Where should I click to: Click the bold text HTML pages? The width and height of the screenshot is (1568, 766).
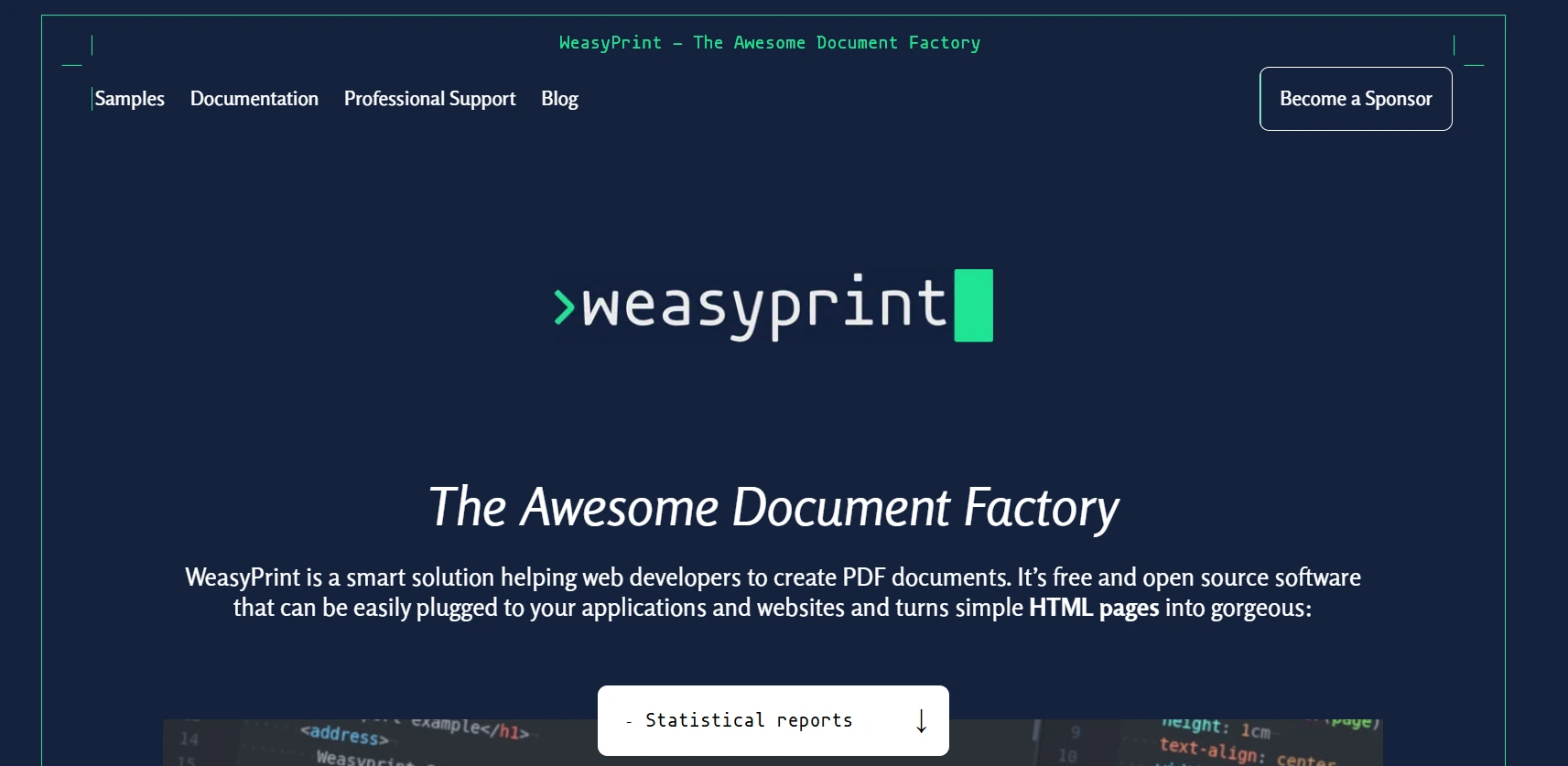click(1094, 608)
